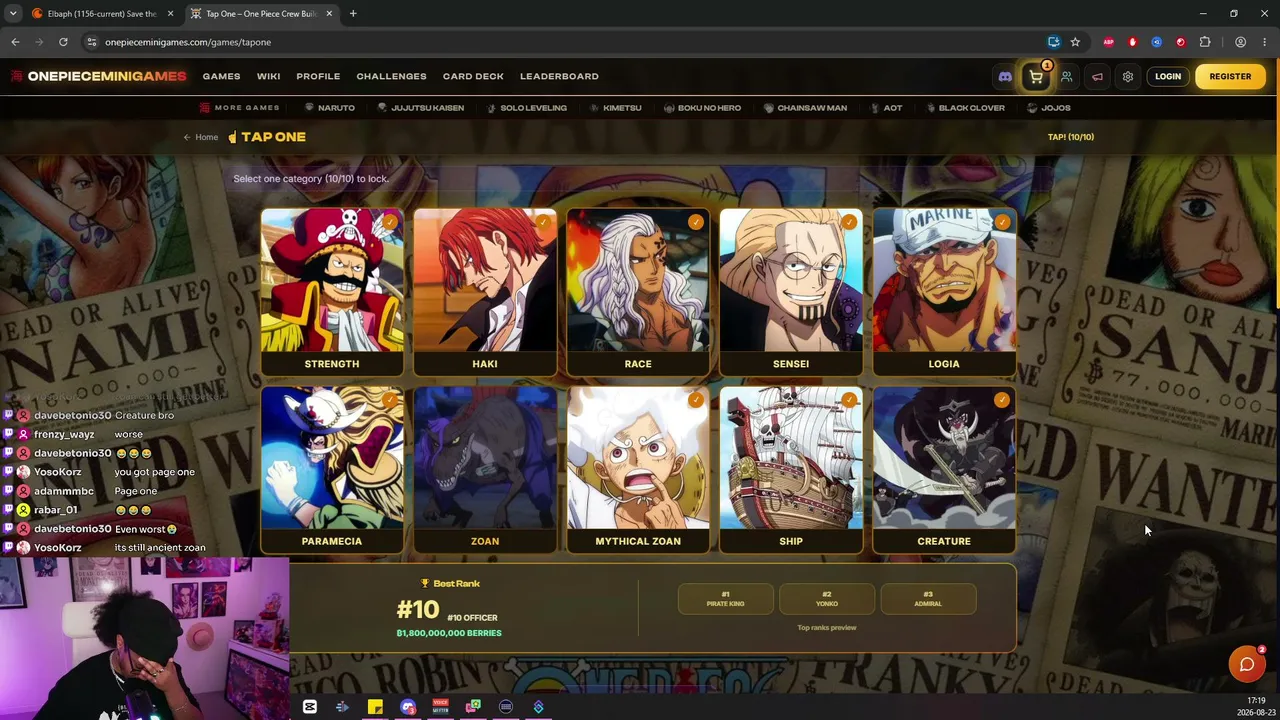
Task: Open the Discord icon in site header
Action: point(1005,76)
